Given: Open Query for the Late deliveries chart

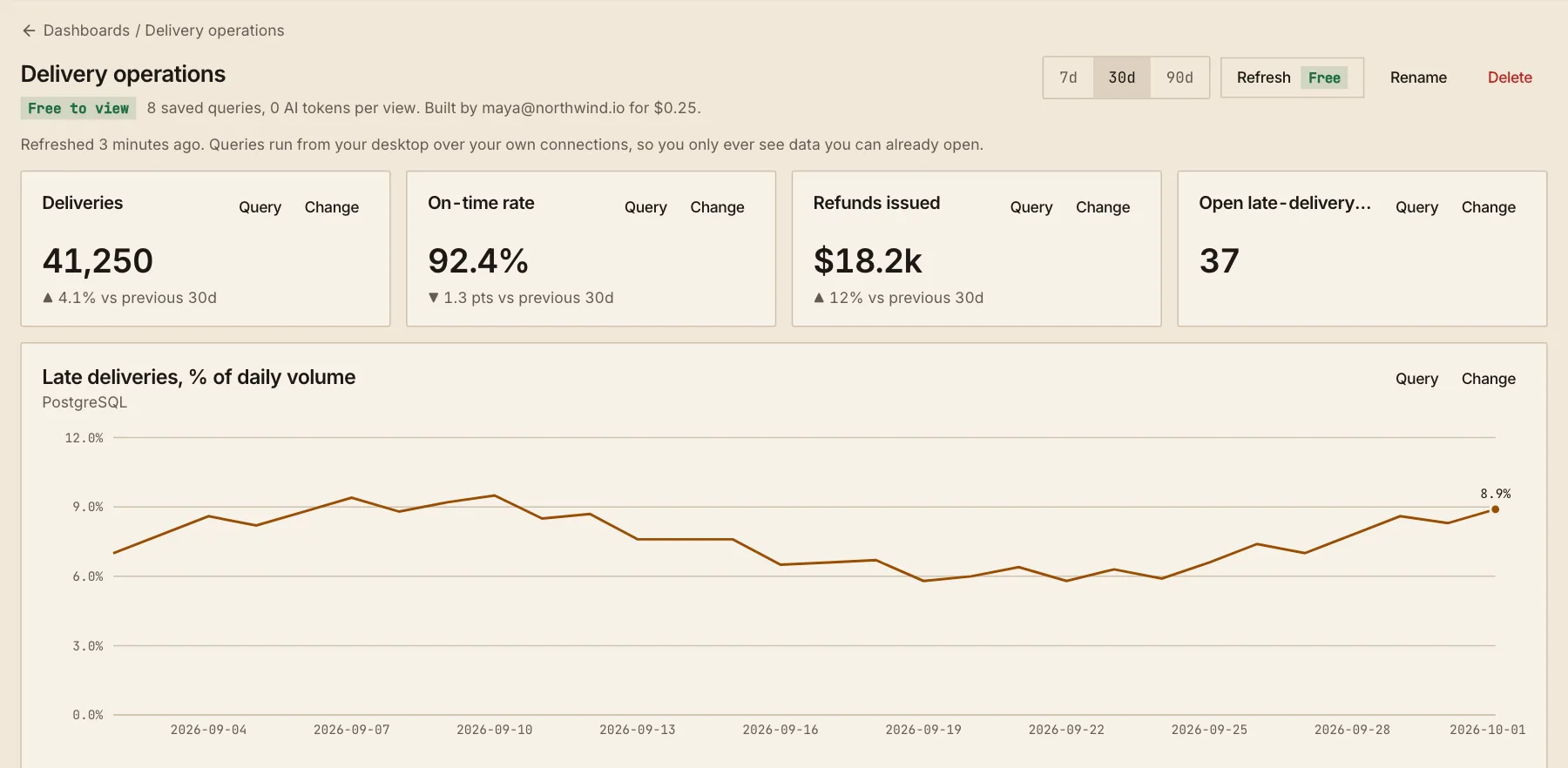Looking at the screenshot, I should click(x=1416, y=379).
